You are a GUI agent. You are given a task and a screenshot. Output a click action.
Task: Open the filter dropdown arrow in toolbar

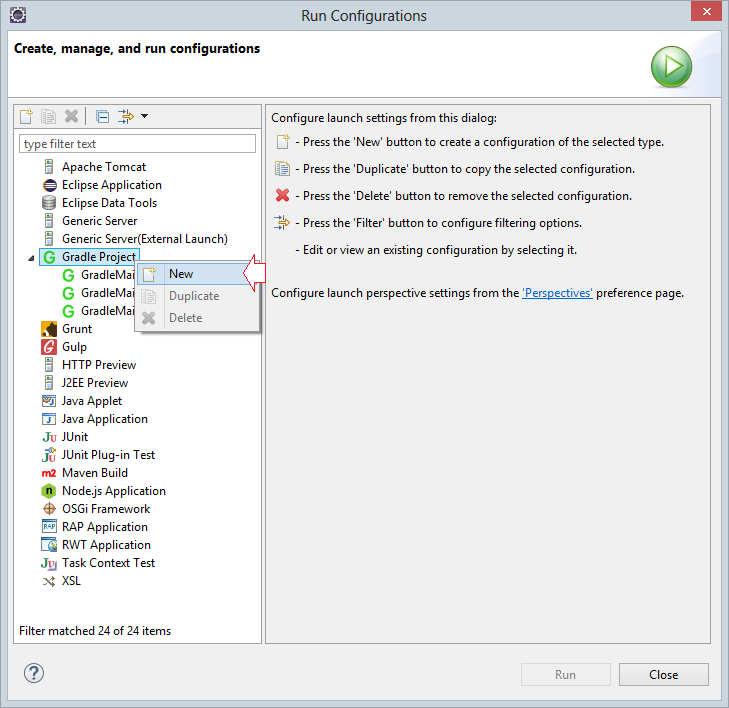145,116
